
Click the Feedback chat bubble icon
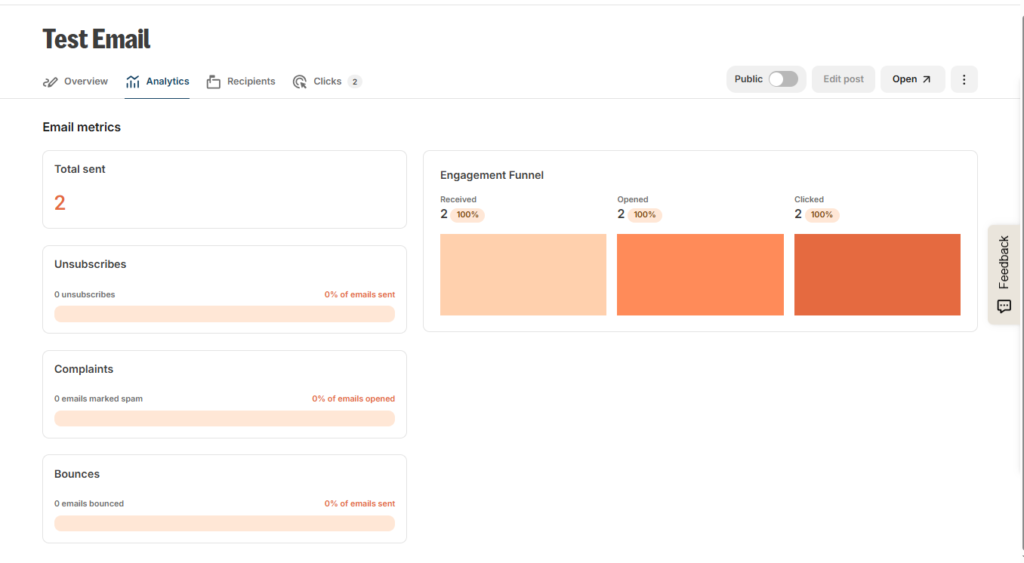coord(1004,306)
